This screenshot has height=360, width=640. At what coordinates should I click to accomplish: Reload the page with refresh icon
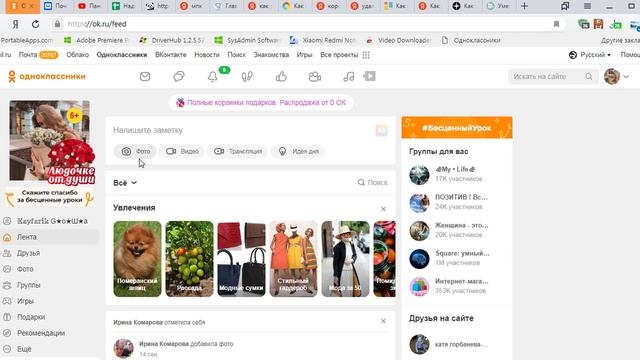click(x=36, y=24)
